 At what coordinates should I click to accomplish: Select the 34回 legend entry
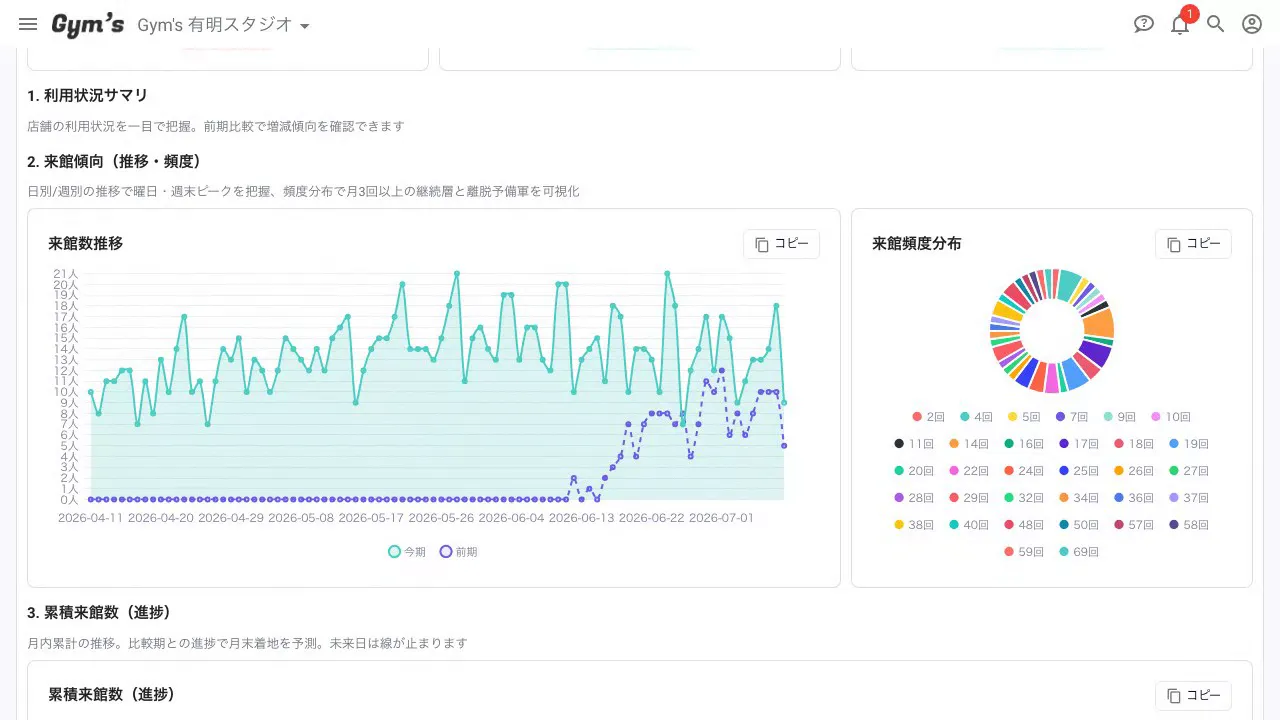(1079, 498)
